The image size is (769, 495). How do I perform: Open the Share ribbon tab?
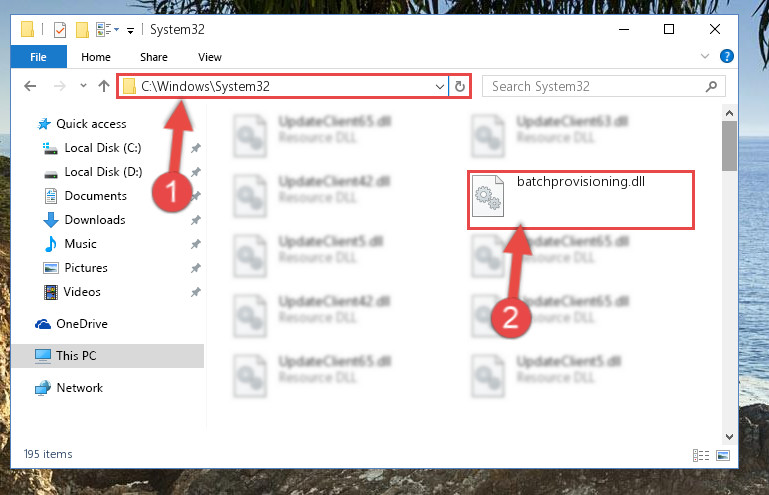pyautogui.click(x=154, y=57)
